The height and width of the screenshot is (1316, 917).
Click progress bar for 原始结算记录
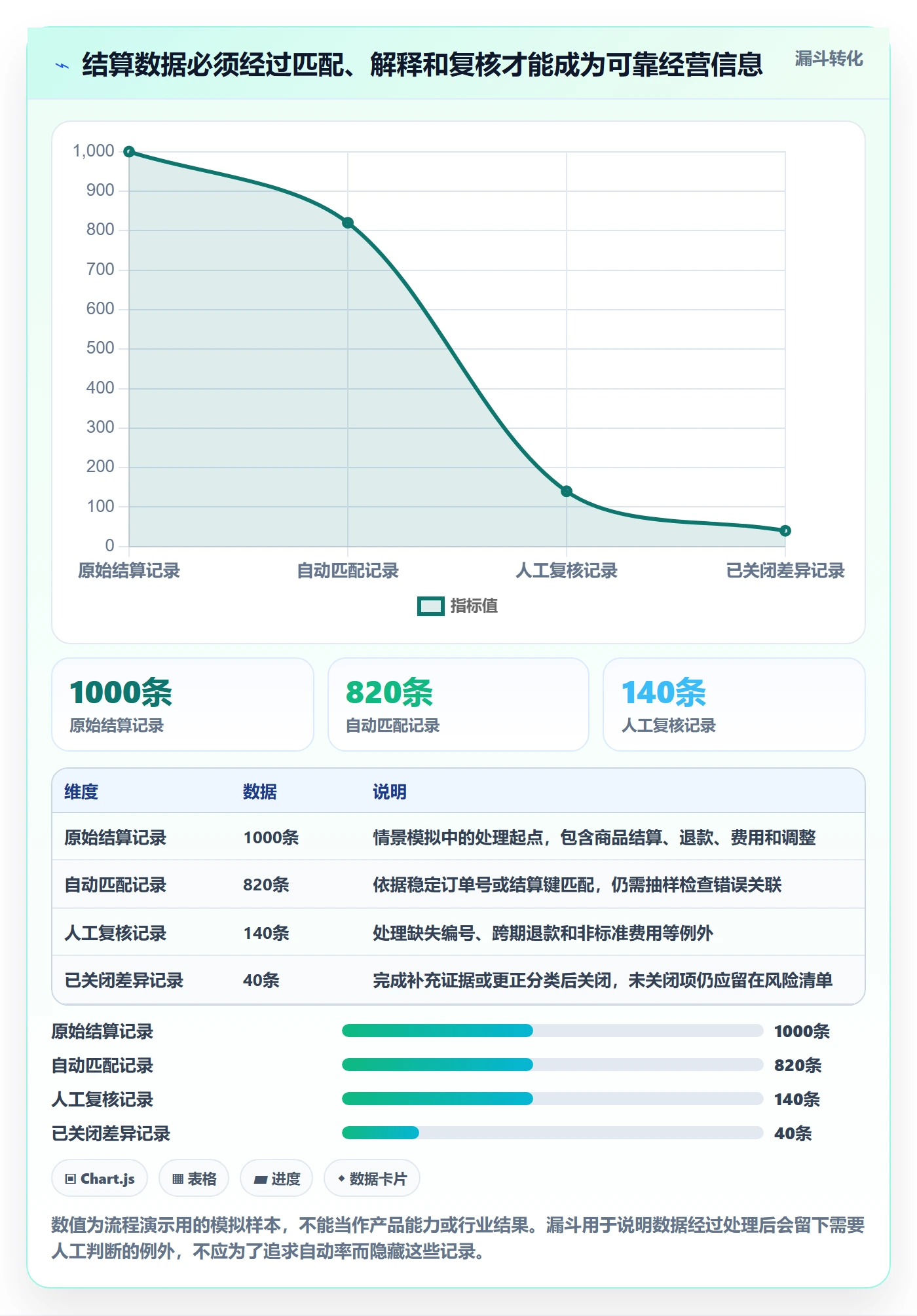coord(552,1031)
